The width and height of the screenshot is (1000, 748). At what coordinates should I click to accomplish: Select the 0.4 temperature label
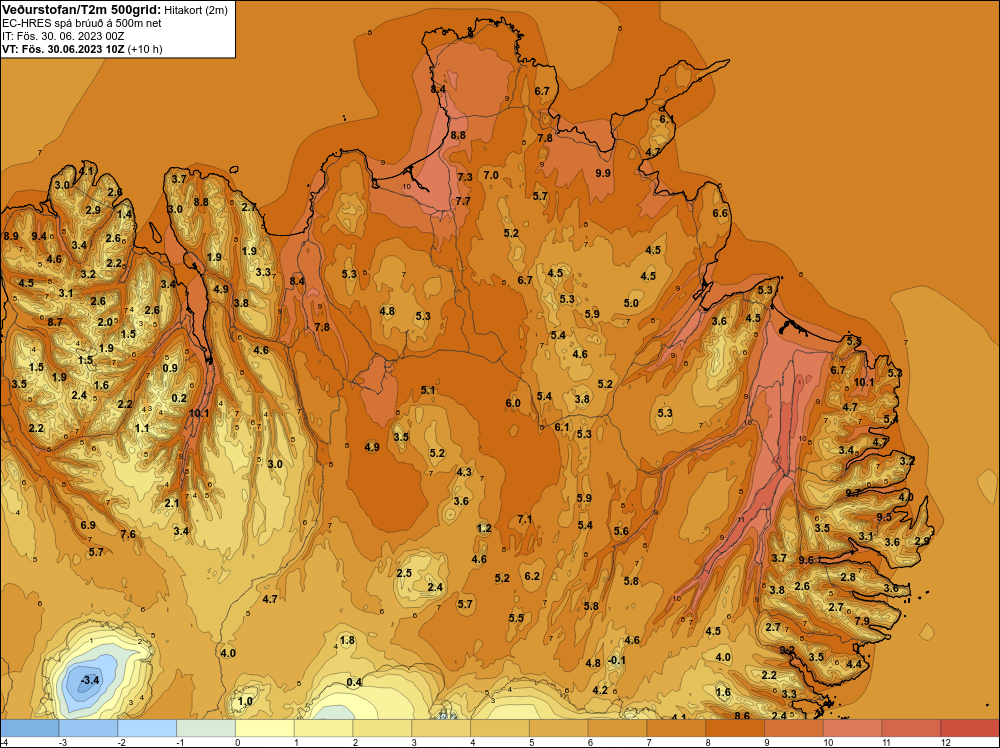click(x=354, y=682)
